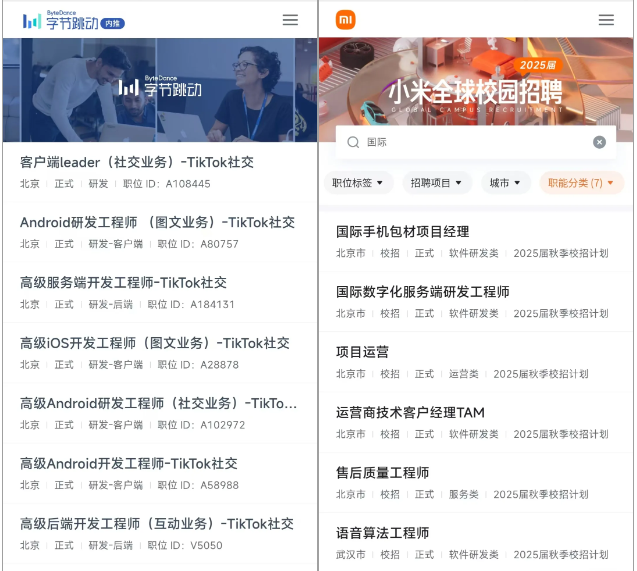The height and width of the screenshot is (571, 637).
Task: Open 运营商技术客户经理TAM job listing
Action: coord(476,422)
